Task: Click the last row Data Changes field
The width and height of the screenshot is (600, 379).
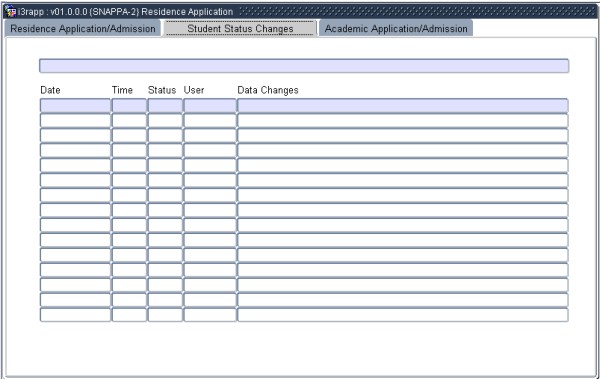Action: coord(403,315)
